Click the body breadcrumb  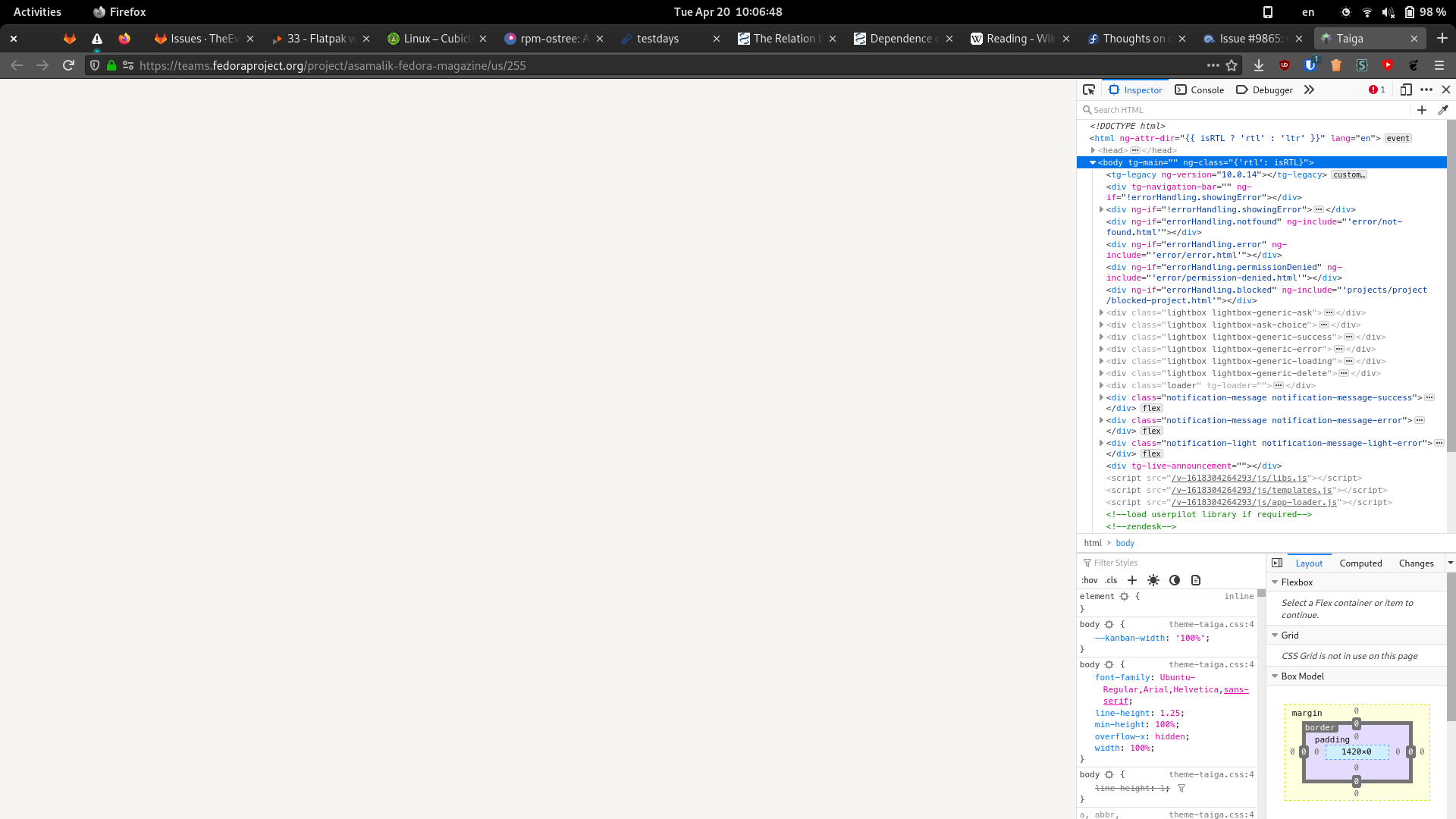tap(1125, 543)
